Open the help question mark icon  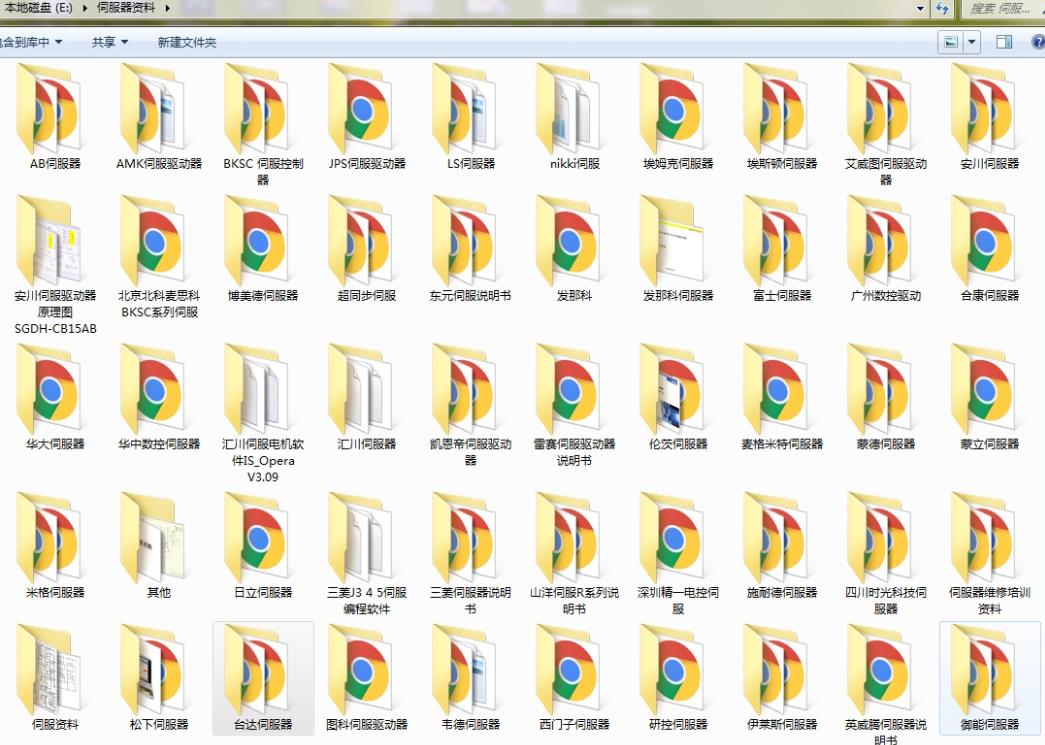pyautogui.click(x=1037, y=42)
